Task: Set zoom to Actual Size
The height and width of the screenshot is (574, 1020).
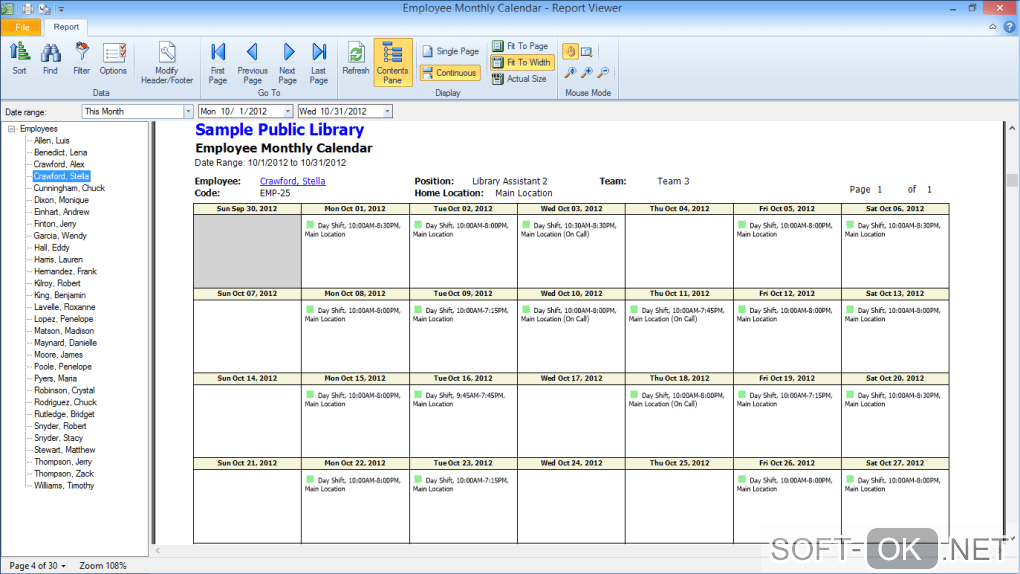Action: coord(519,79)
